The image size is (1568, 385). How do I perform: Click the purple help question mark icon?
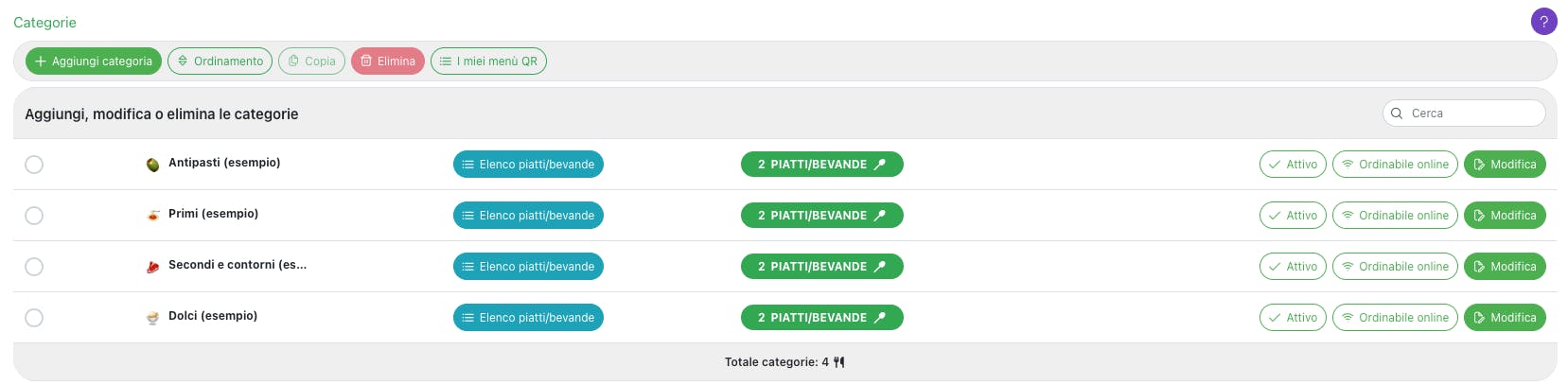point(1543,22)
